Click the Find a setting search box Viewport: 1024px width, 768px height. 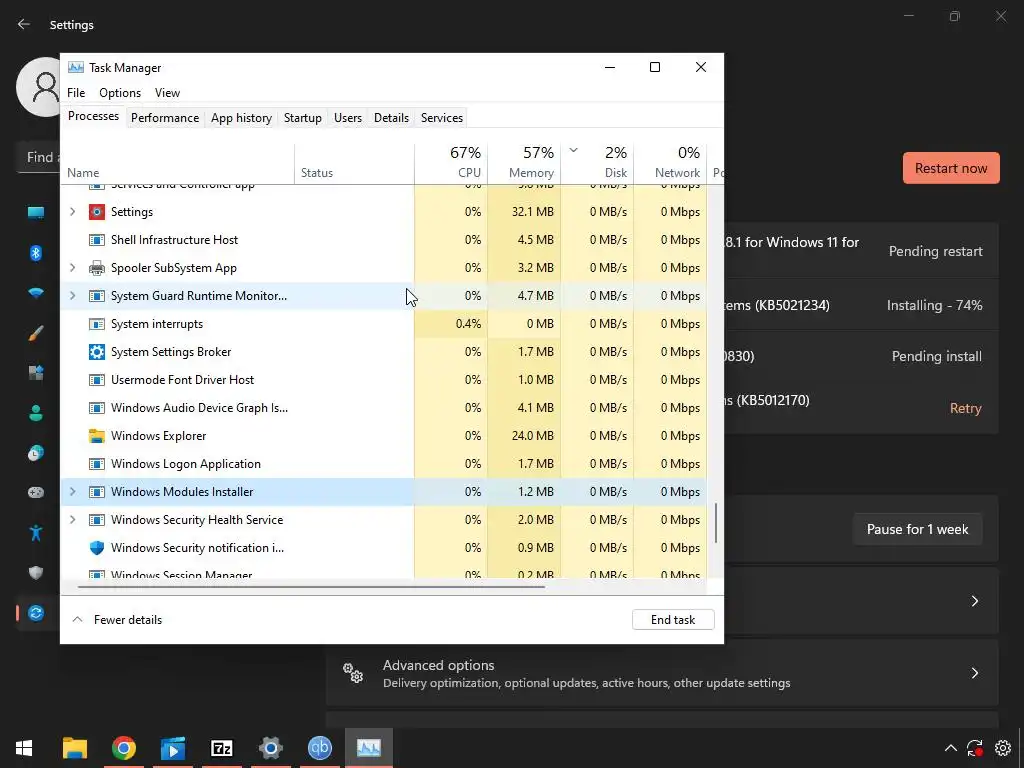click(38, 157)
